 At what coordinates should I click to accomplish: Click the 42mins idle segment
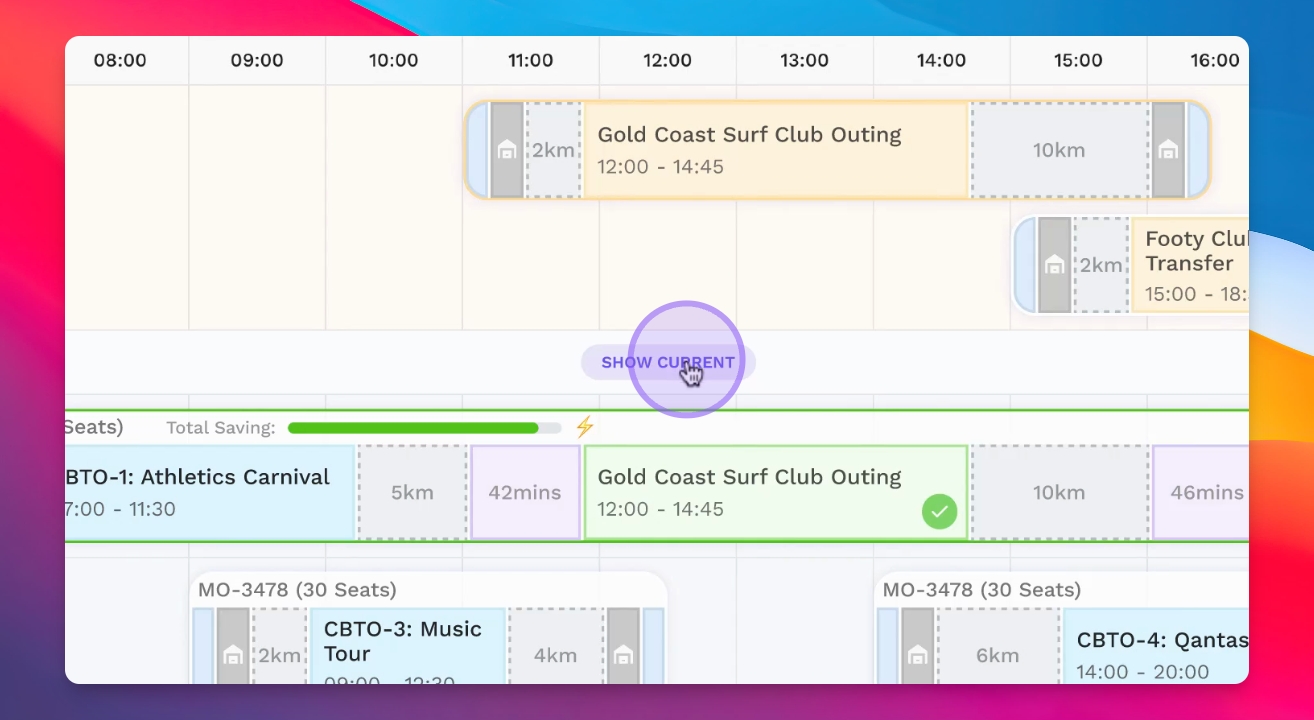point(525,493)
